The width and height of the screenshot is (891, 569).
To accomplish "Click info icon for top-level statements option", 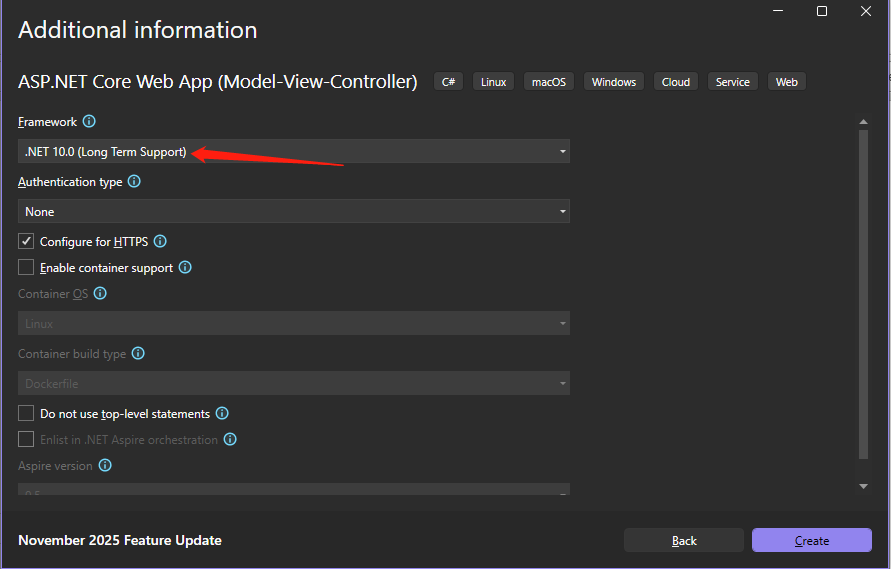I will pos(222,413).
